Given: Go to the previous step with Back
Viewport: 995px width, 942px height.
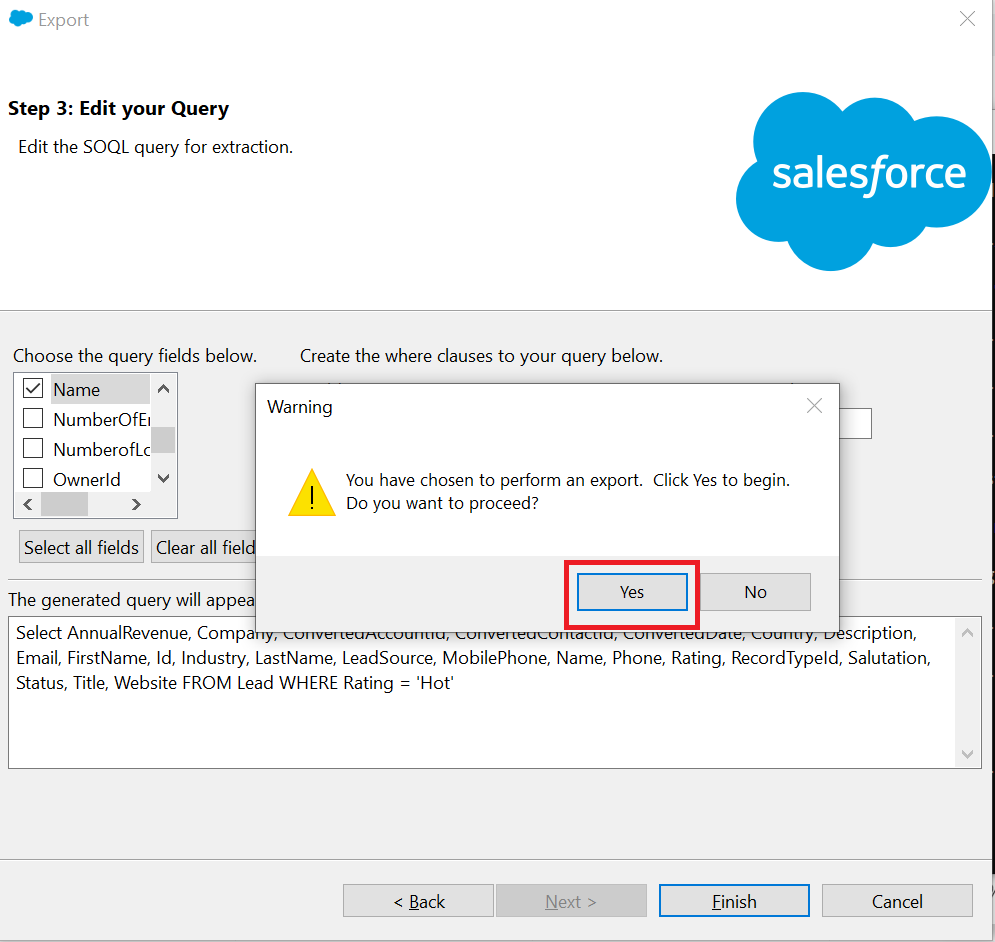Looking at the screenshot, I should [x=419, y=901].
